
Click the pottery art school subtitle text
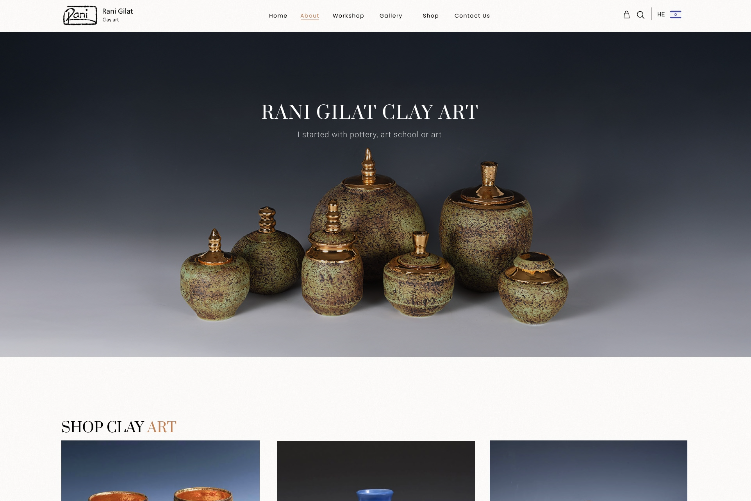369,135
